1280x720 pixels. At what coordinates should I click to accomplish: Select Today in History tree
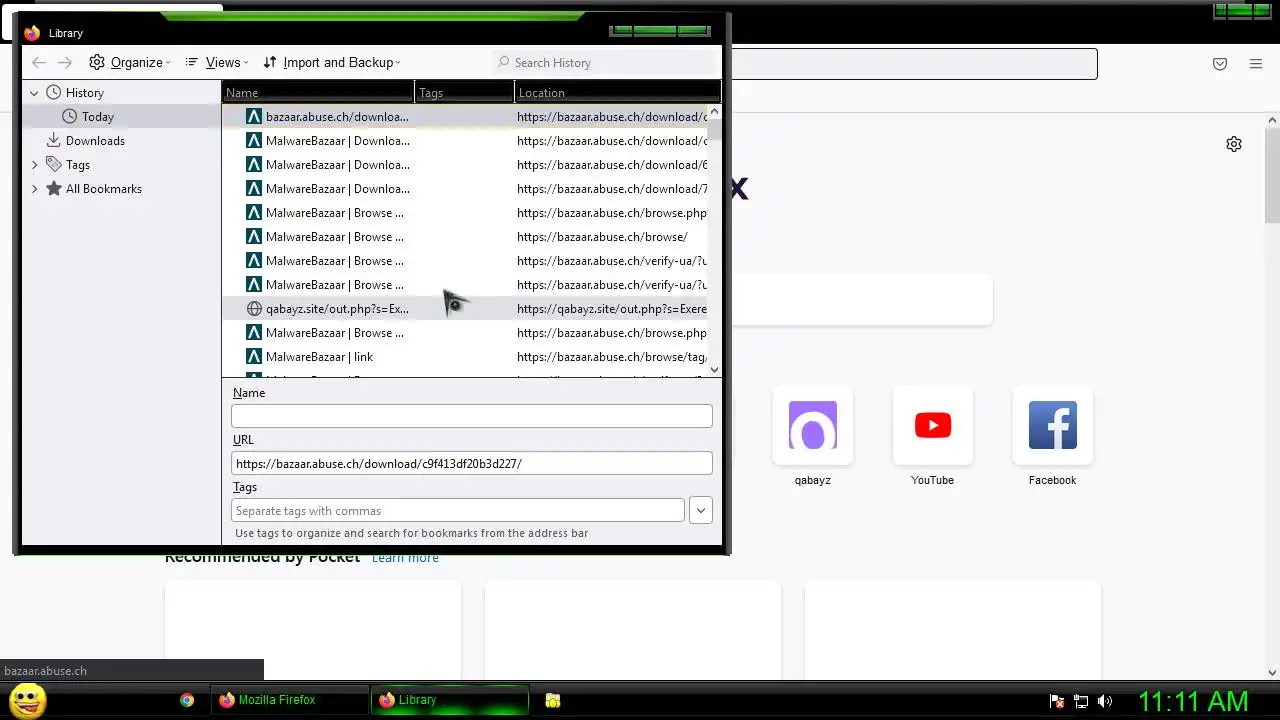pos(98,117)
